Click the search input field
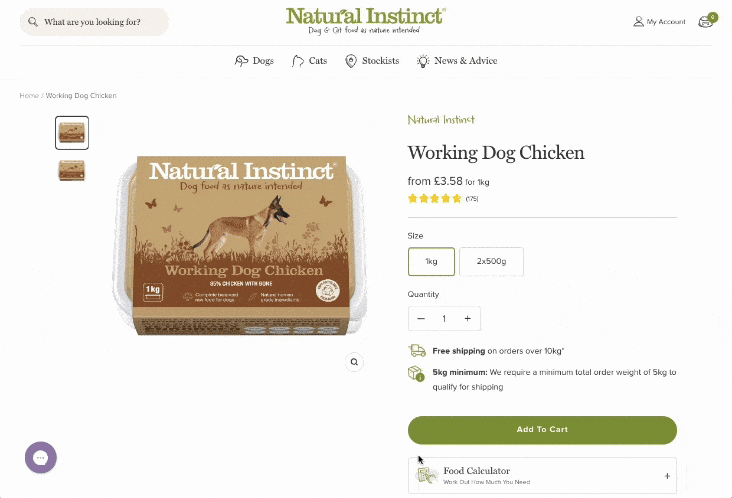This screenshot has height=498, width=732. click(x=102, y=21)
